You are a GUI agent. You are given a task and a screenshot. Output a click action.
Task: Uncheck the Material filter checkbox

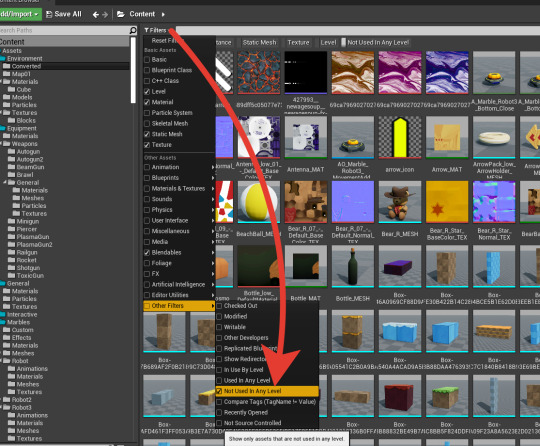tap(147, 102)
